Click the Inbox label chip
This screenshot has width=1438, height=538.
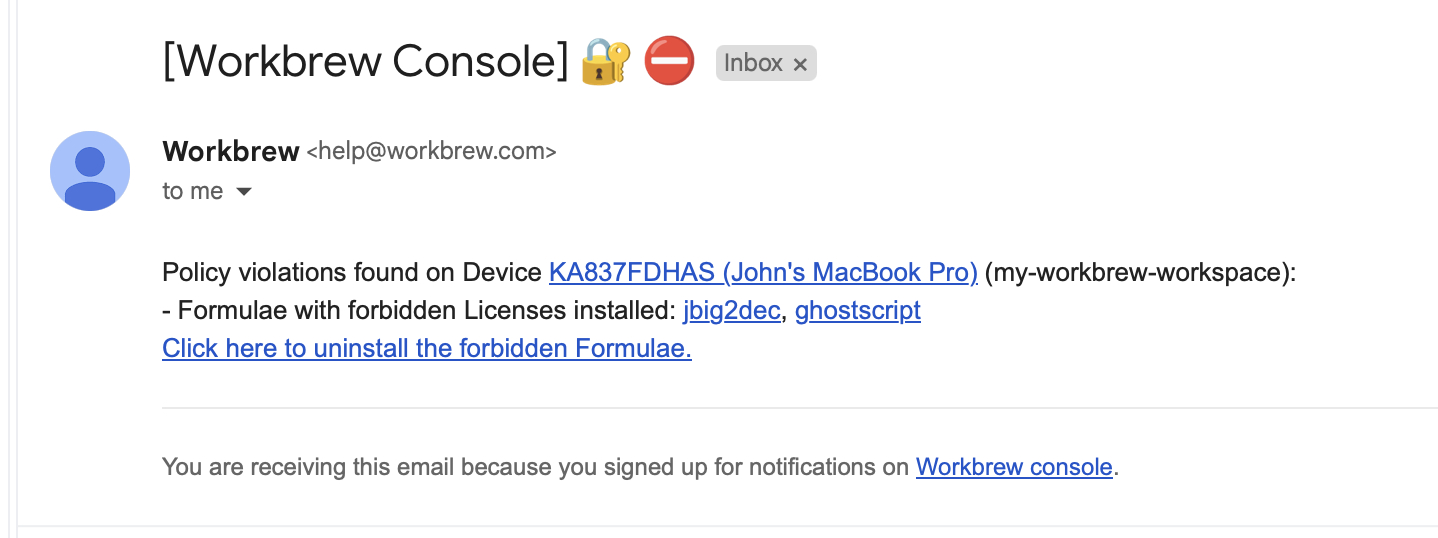(x=753, y=63)
